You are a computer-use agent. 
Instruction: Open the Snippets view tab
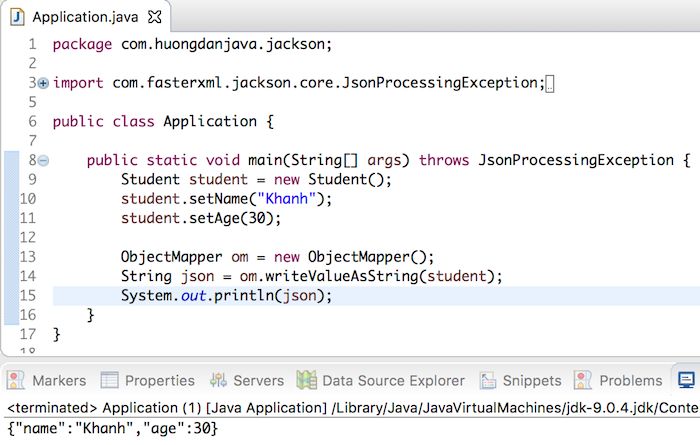click(x=521, y=380)
